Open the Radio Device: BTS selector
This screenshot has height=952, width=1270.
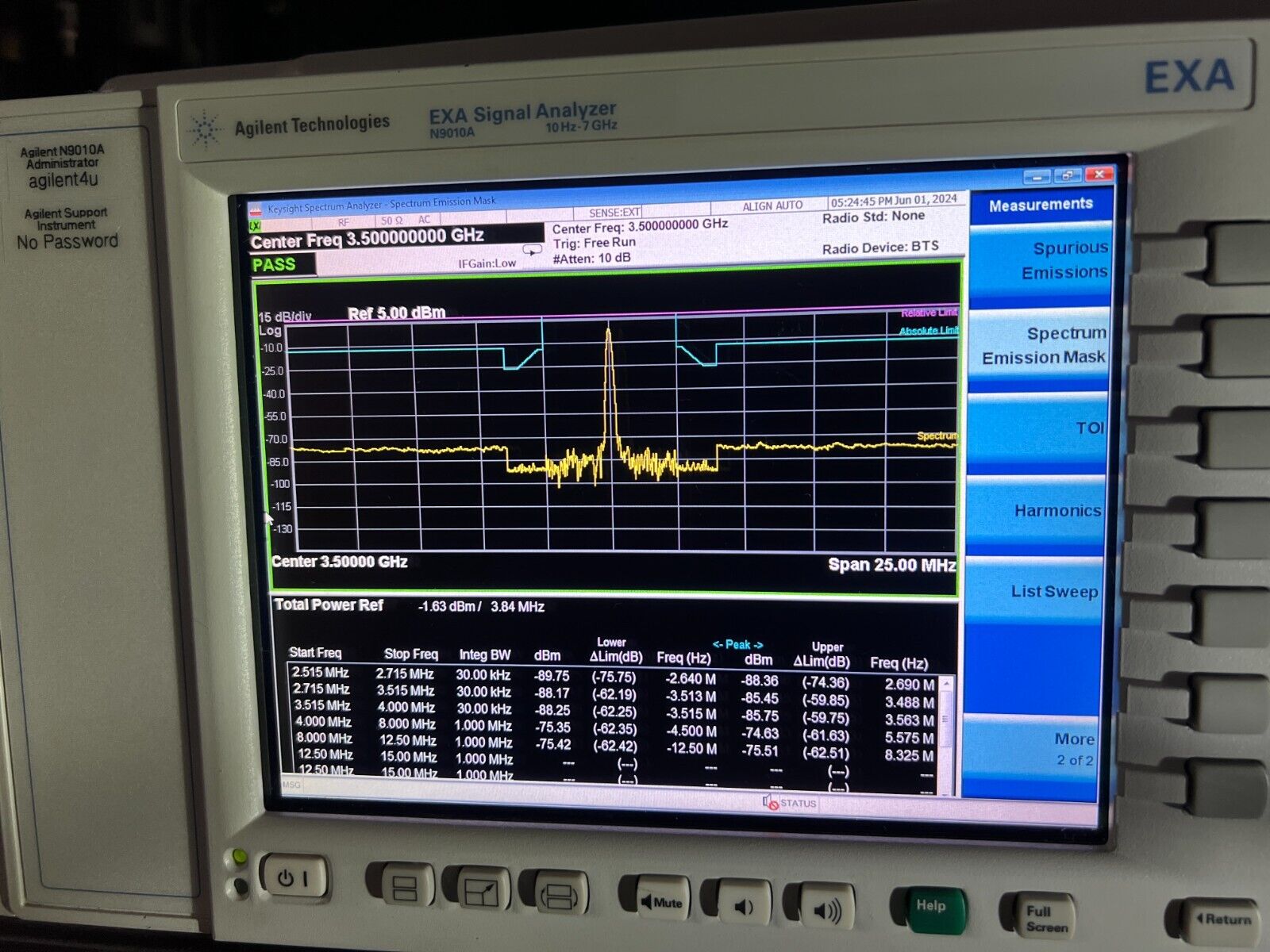[x=881, y=246]
